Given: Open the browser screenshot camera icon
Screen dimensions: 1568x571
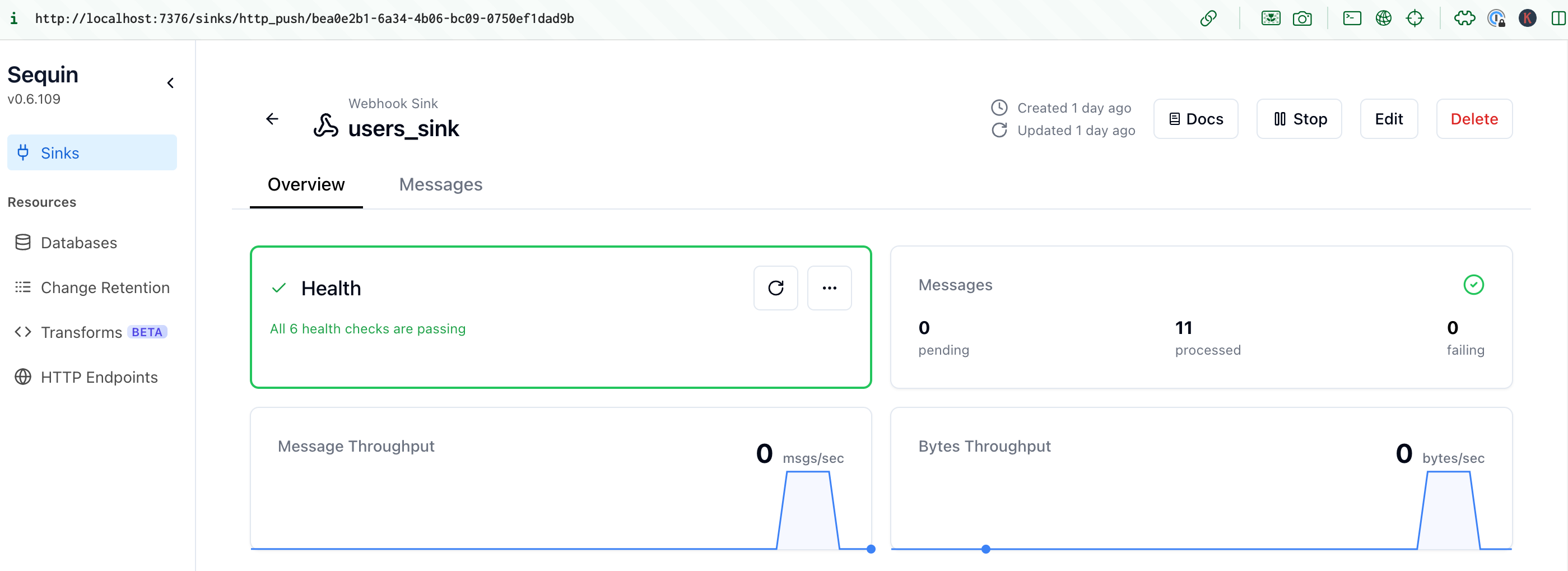Looking at the screenshot, I should pyautogui.click(x=1303, y=18).
